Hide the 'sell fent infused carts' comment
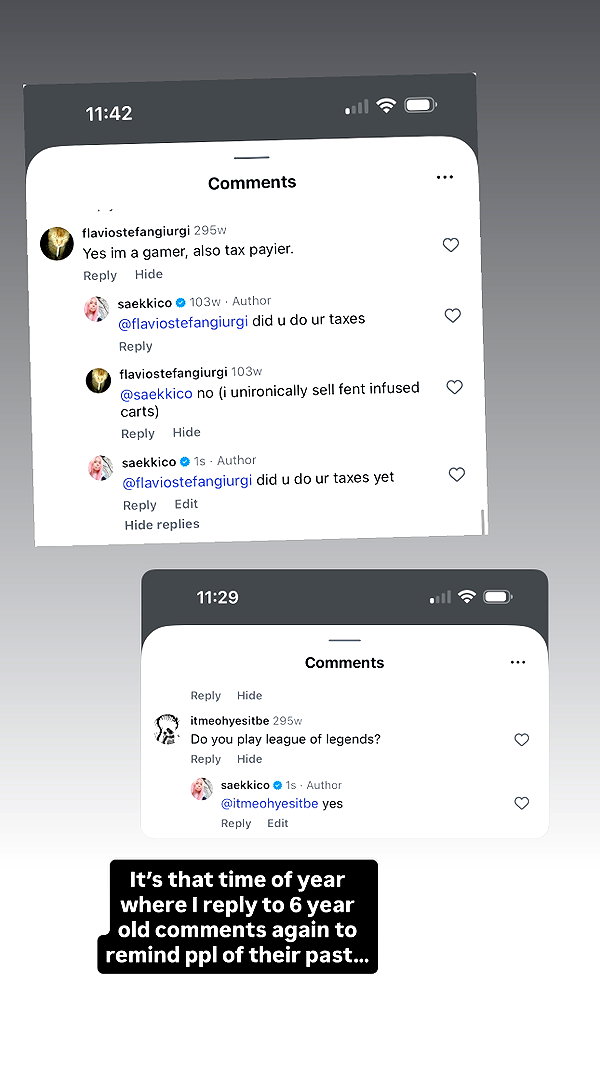The height and width of the screenshot is (1067, 600). pyautogui.click(x=186, y=432)
